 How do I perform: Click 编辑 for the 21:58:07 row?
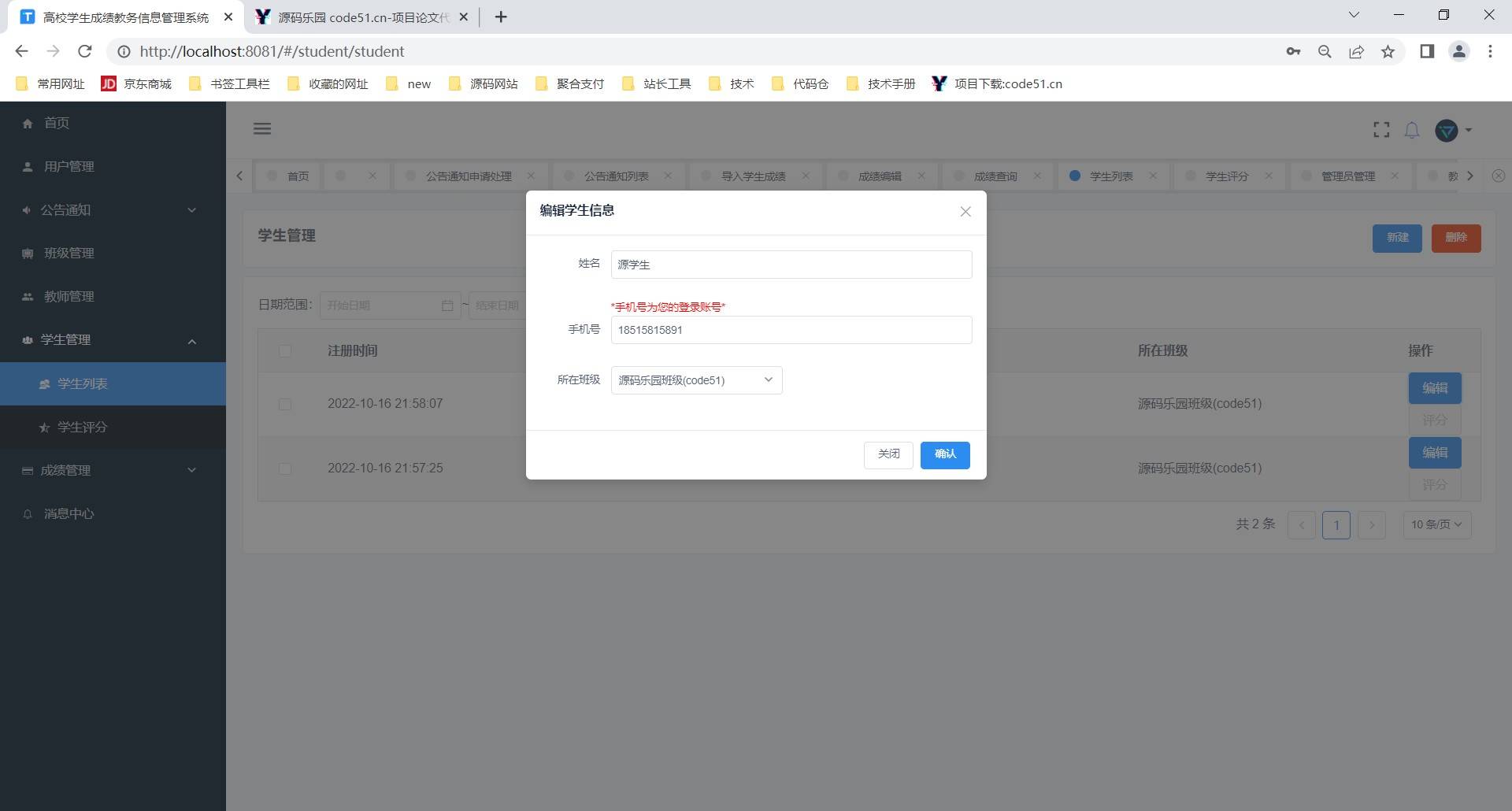1435,388
